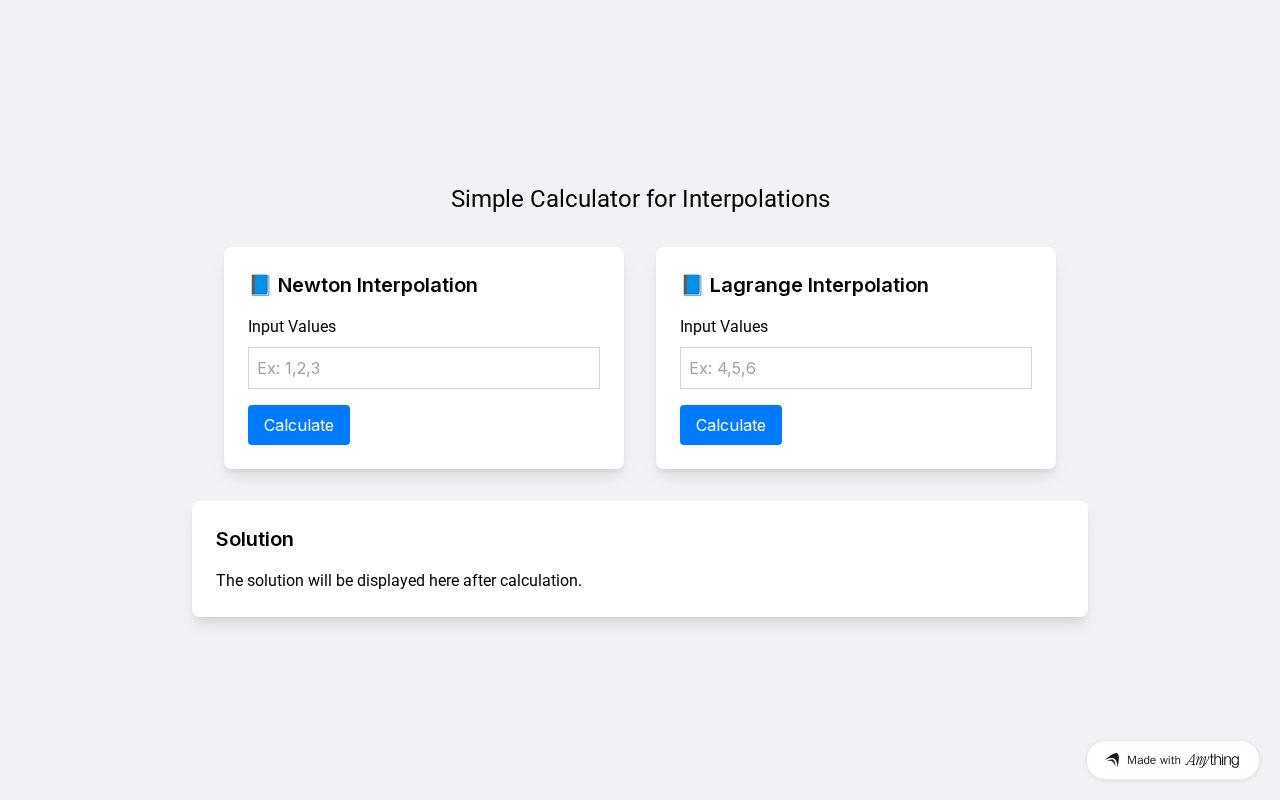Click Calculate under Lagrange Interpolation
1280x800 pixels.
point(731,425)
